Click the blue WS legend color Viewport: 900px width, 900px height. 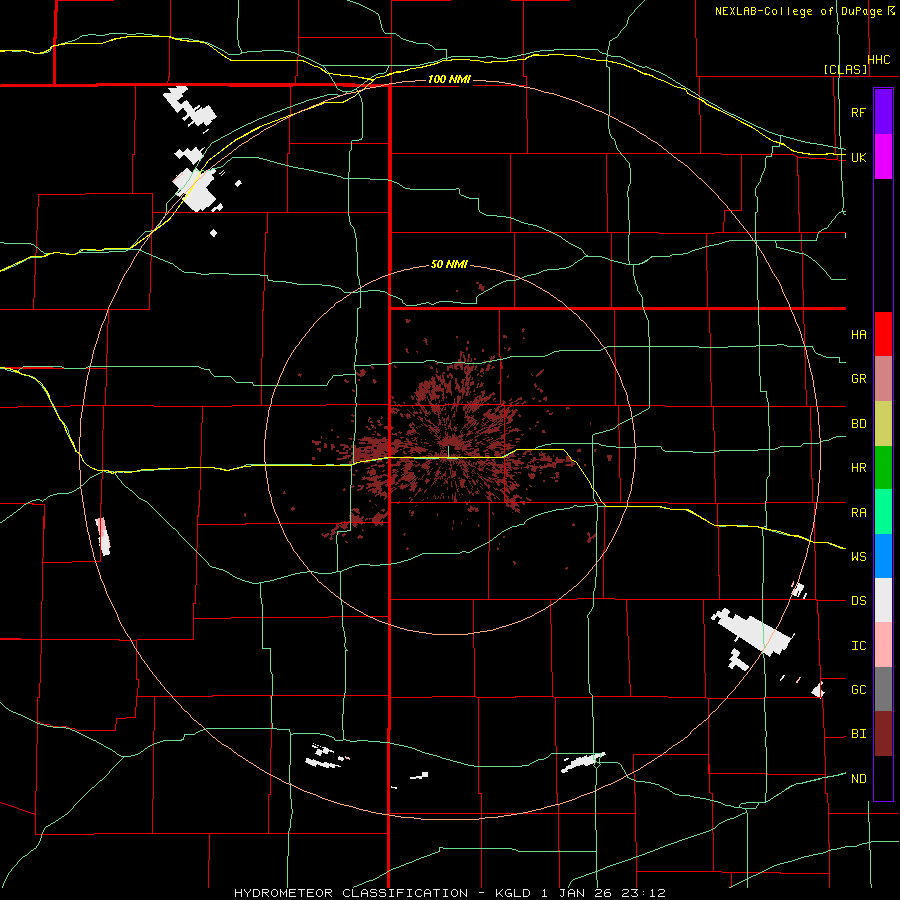click(x=883, y=556)
